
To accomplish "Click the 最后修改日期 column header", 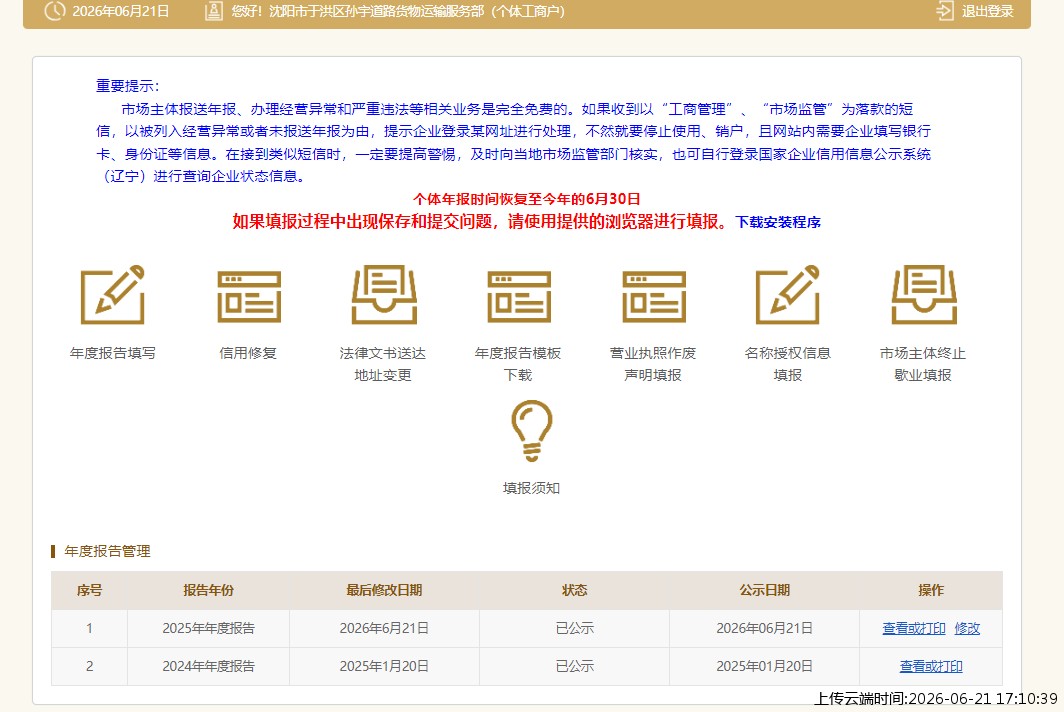I will tap(384, 591).
